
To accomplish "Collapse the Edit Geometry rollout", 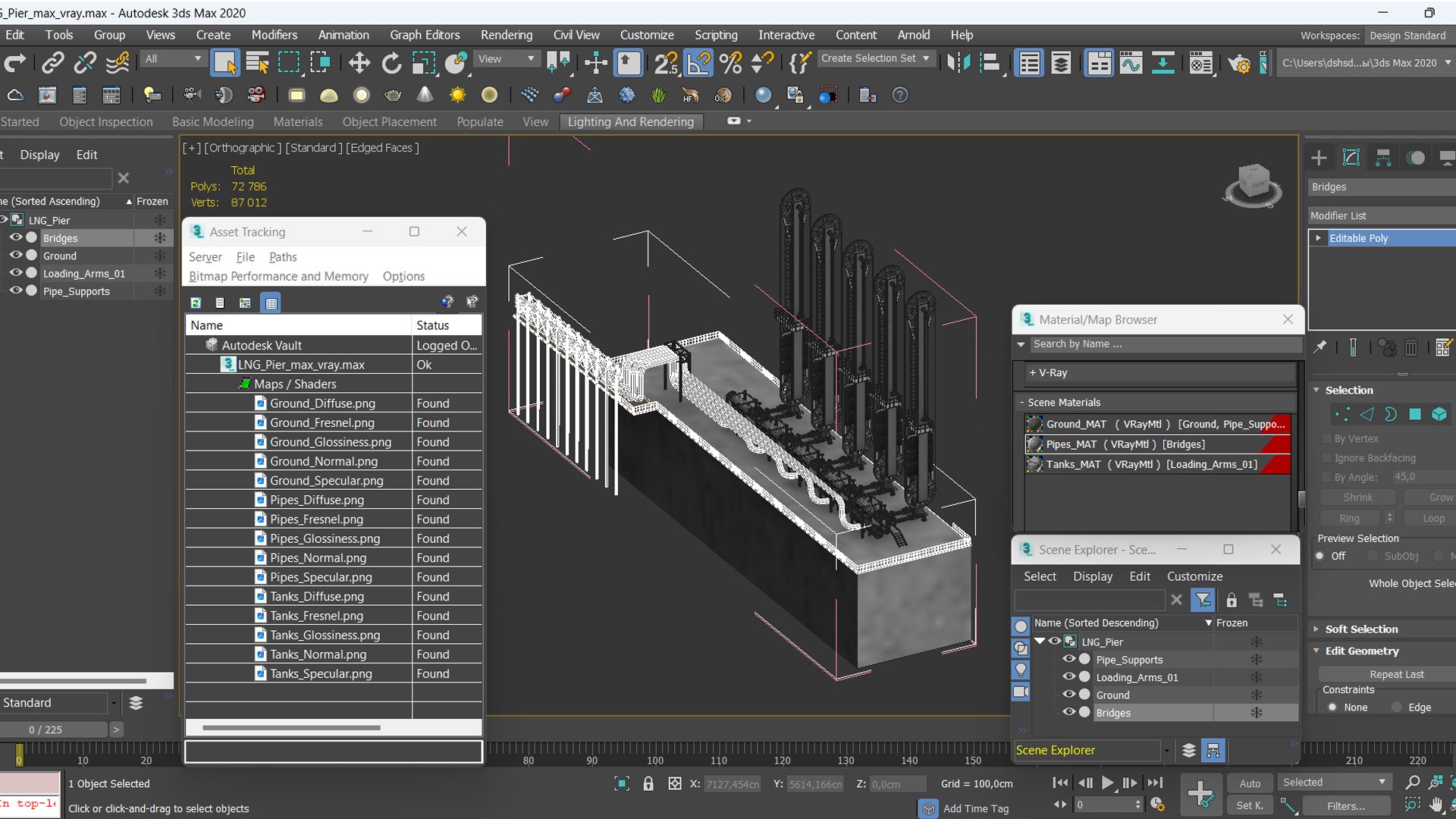I will point(1362,651).
